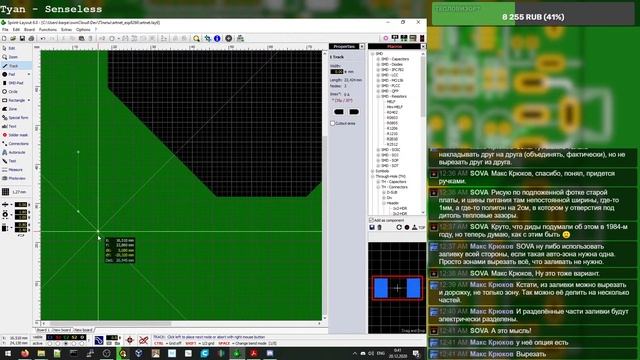Viewport: 640px width, 360px height.
Task: Open the Properties panel dropdown arrow
Action: pos(362,47)
